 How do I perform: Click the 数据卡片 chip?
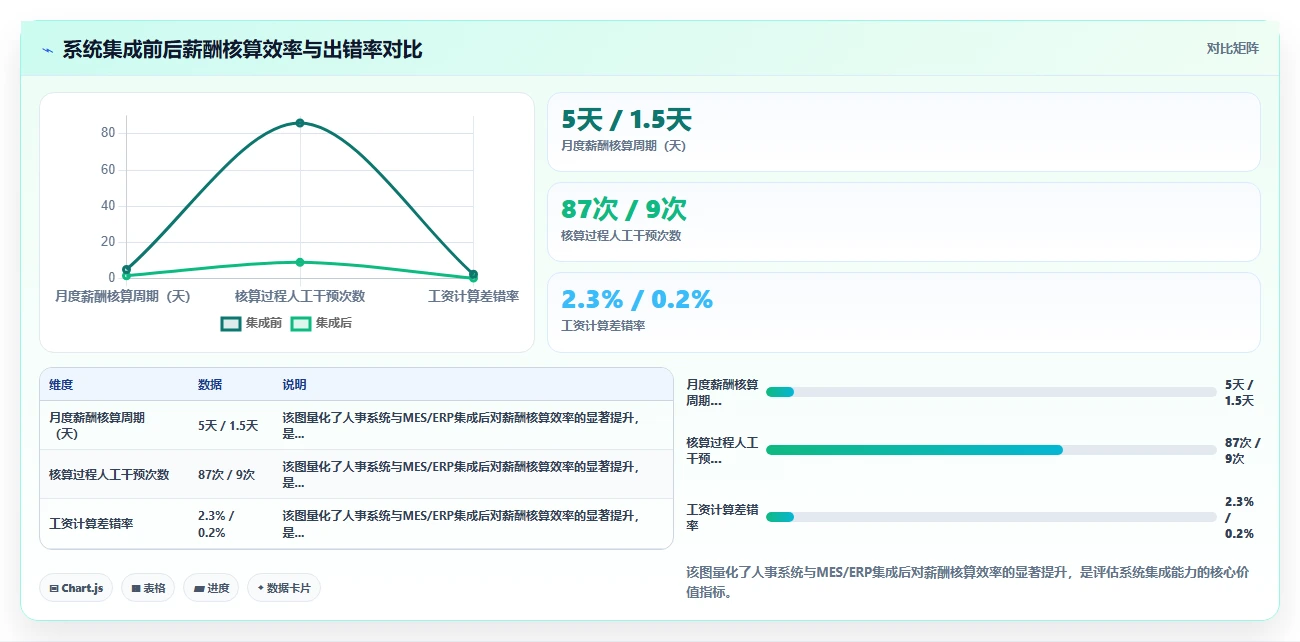pos(284,588)
